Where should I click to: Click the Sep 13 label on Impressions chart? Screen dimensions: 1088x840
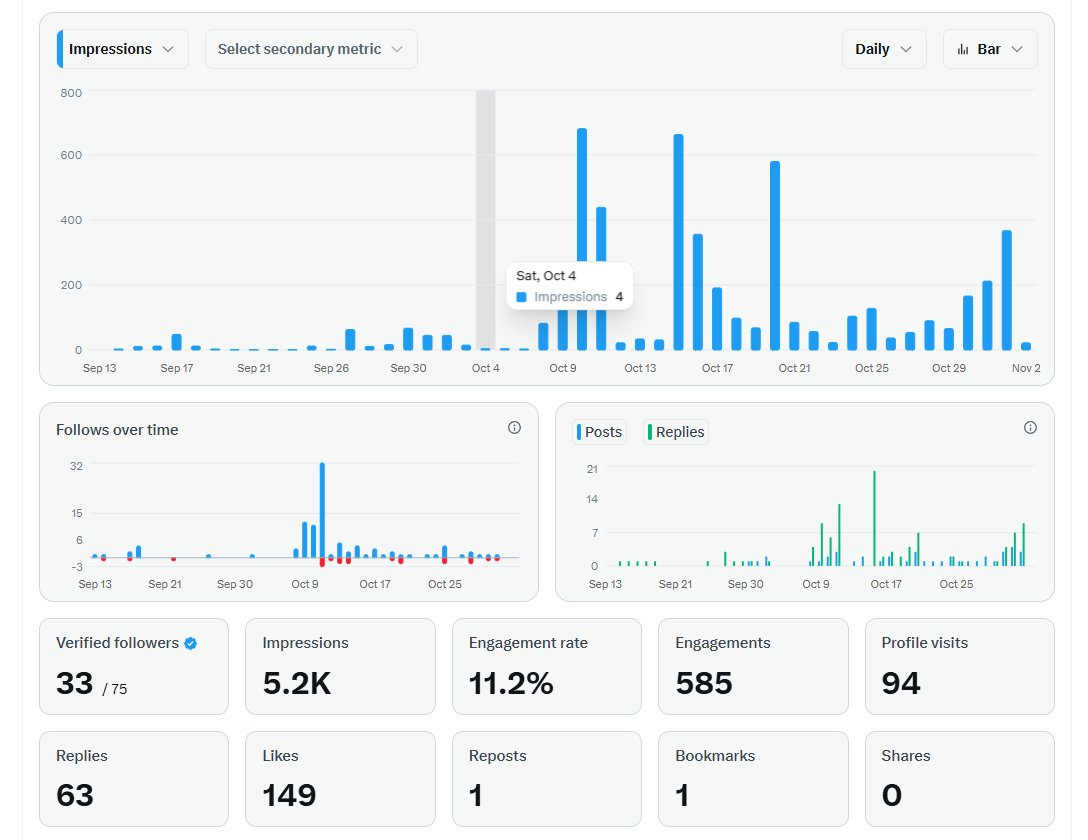[x=99, y=368]
